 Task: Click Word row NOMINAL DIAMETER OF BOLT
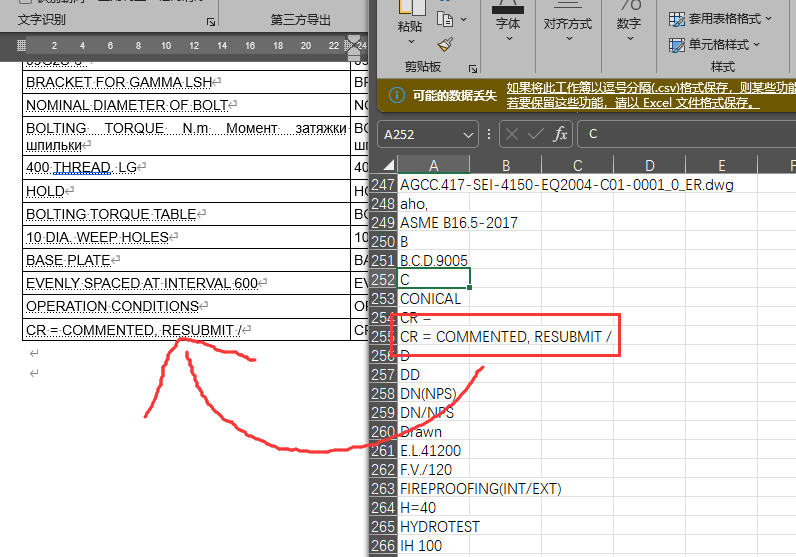pos(186,105)
